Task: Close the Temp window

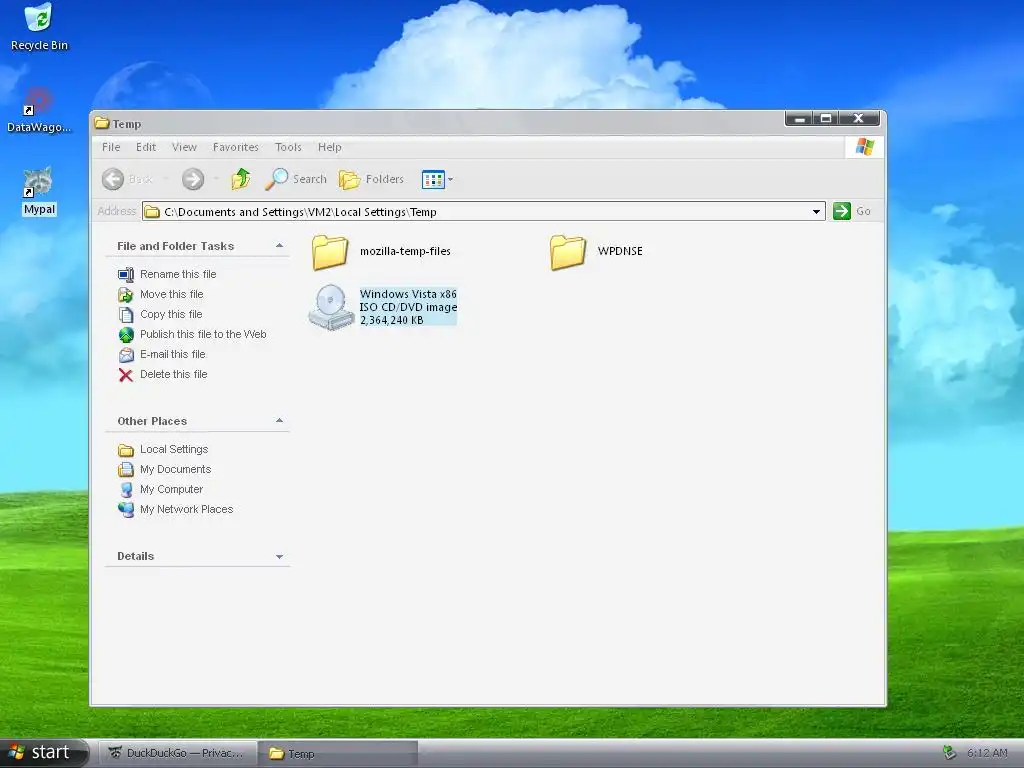Action: pos(859,118)
